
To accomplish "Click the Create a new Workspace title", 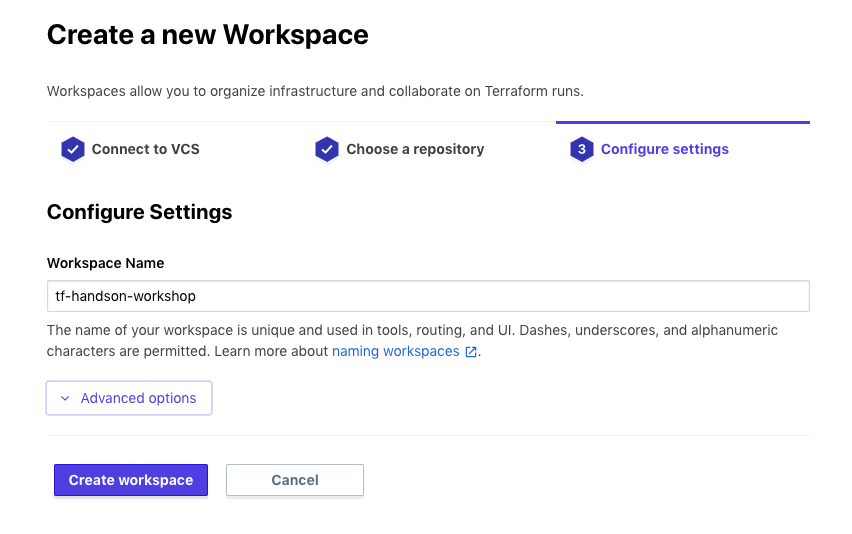I will click(207, 35).
